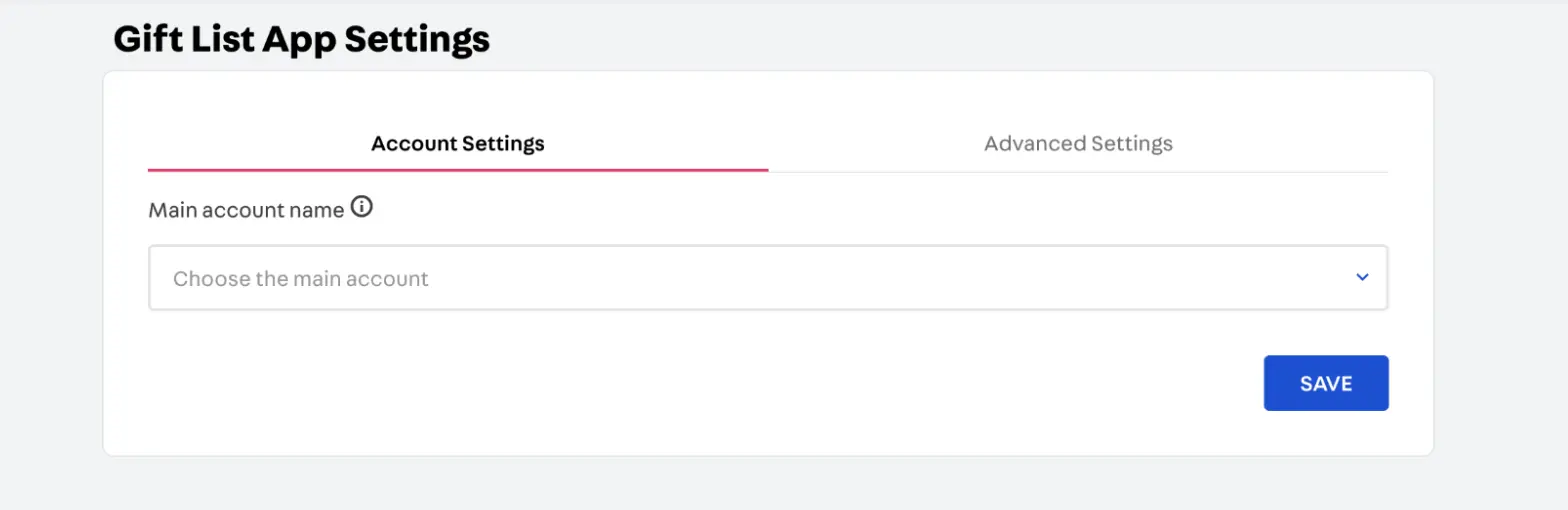Viewport: 1568px width, 510px height.
Task: Select the Account Settings tab
Action: pyautogui.click(x=457, y=143)
